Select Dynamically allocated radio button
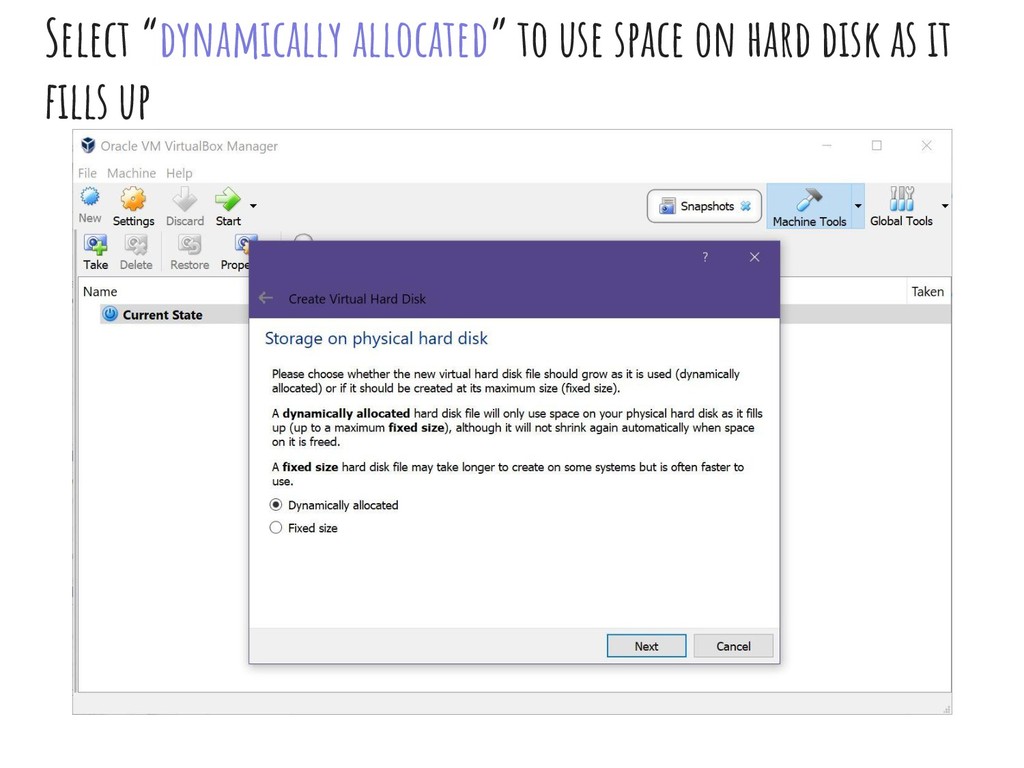The width and height of the screenshot is (1024, 768). [x=276, y=505]
